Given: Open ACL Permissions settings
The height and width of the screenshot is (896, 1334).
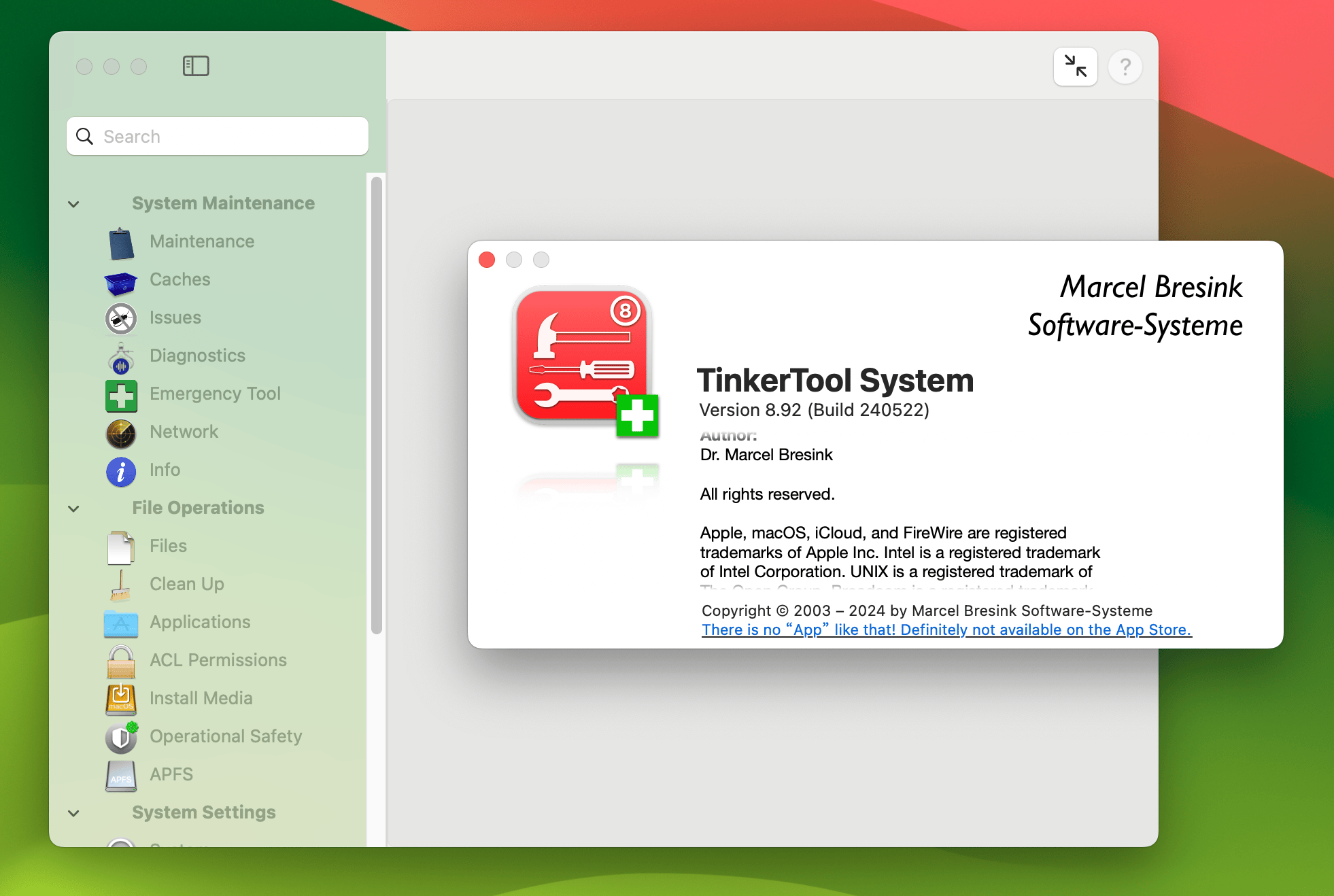Looking at the screenshot, I should pyautogui.click(x=218, y=660).
